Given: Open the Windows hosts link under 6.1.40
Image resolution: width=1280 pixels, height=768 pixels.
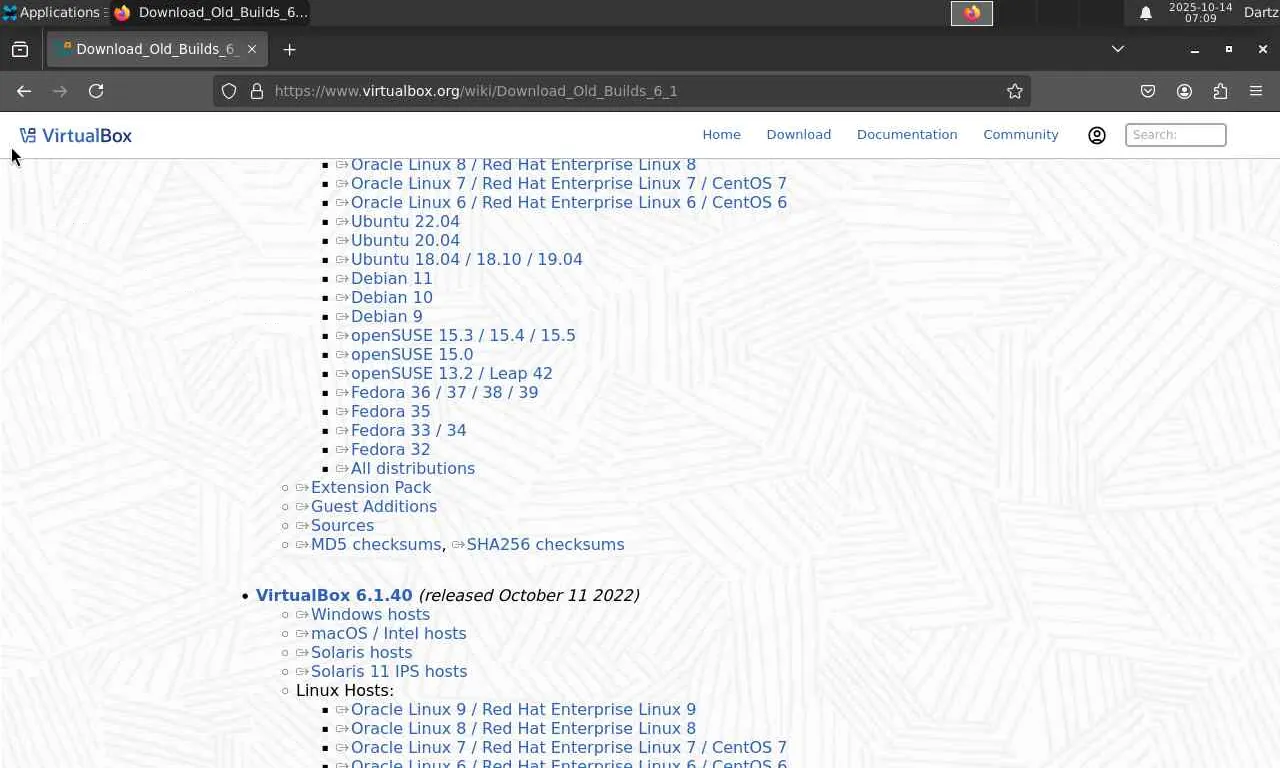Looking at the screenshot, I should 370,615.
